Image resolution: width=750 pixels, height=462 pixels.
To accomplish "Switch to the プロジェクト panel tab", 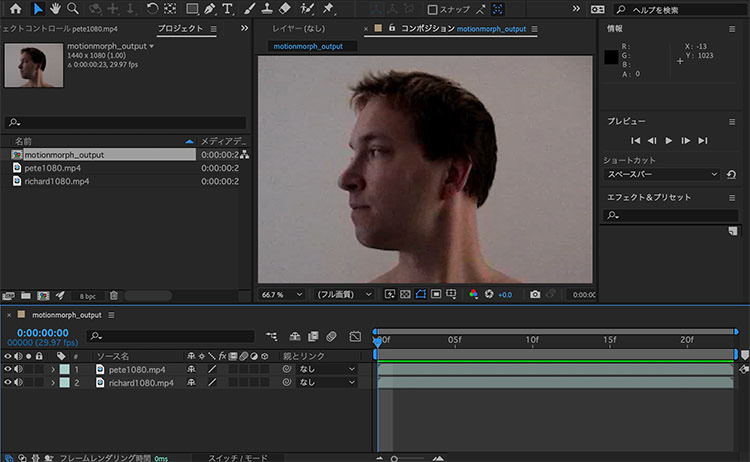I will point(179,29).
